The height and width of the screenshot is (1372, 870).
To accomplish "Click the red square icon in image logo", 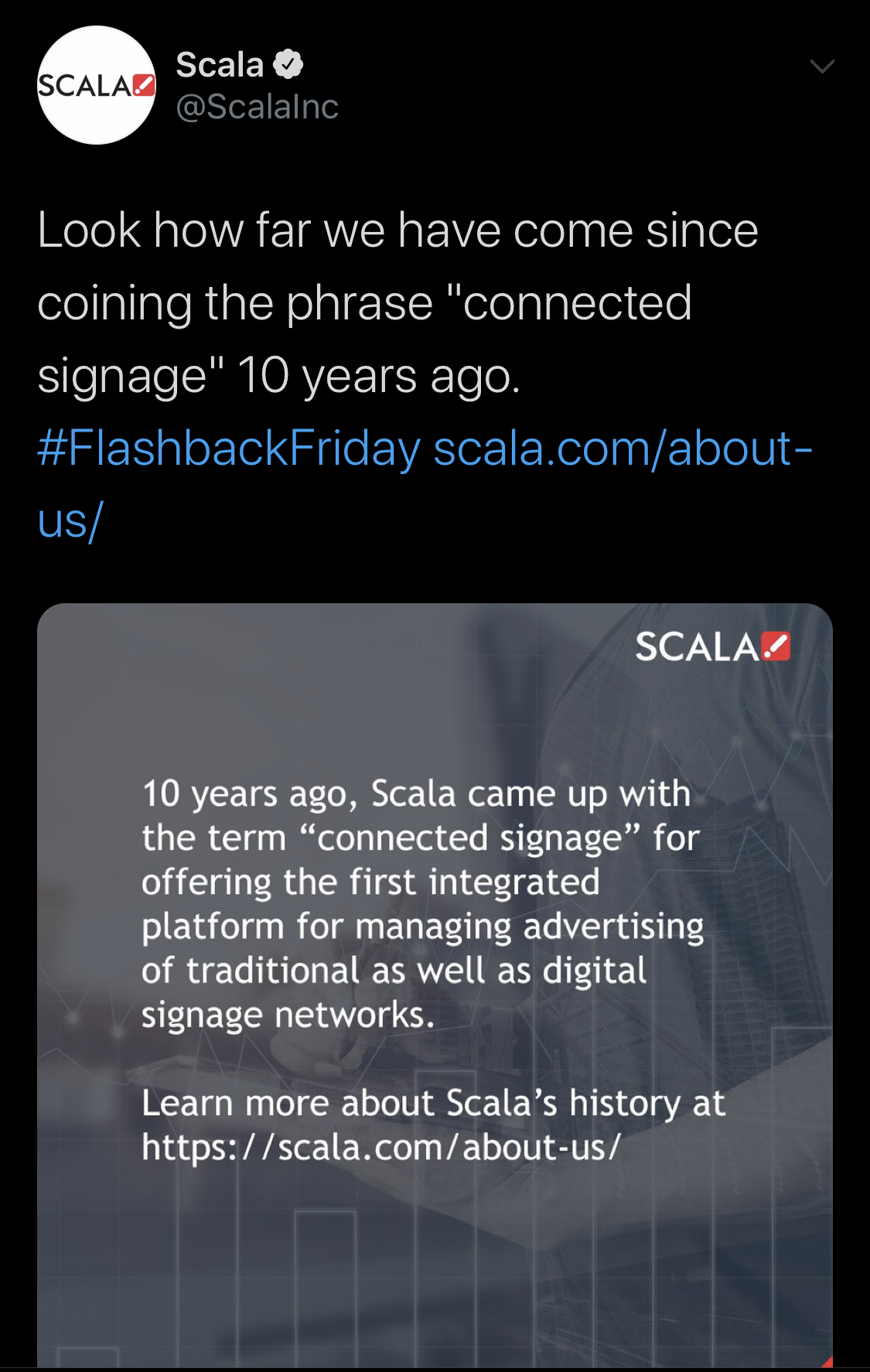I will coord(776,647).
